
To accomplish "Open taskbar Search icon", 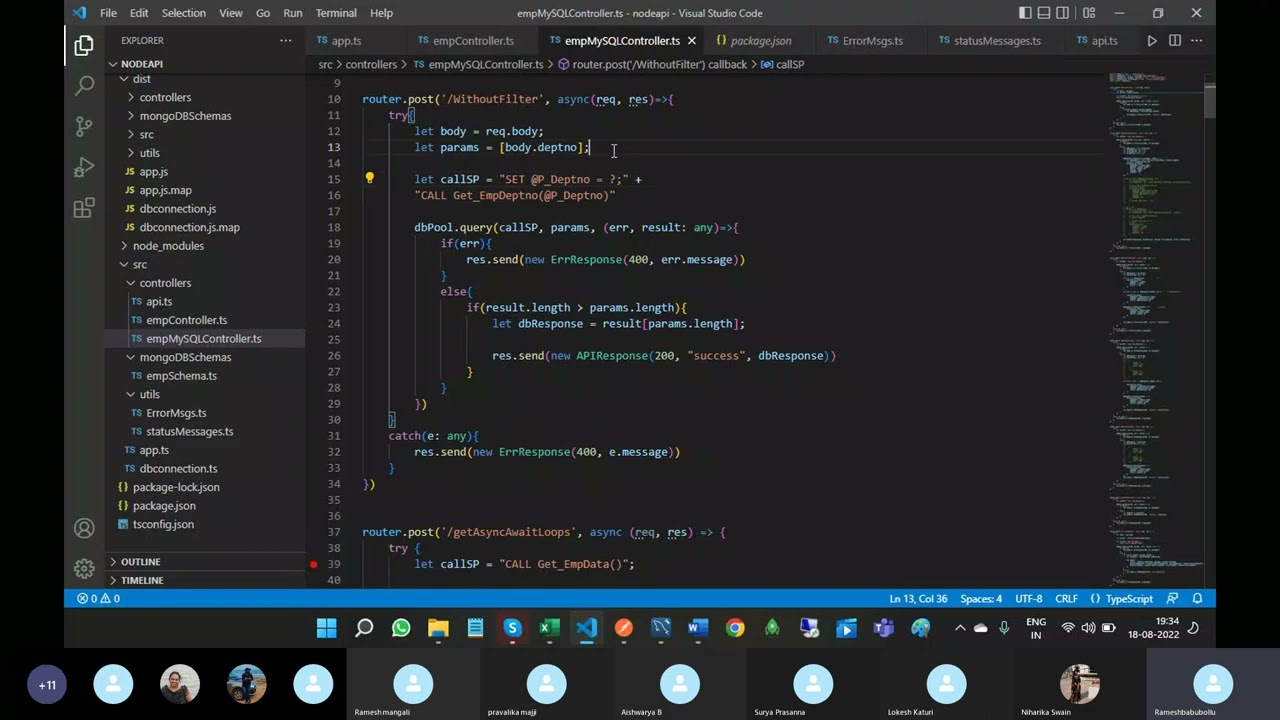I will pyautogui.click(x=364, y=628).
